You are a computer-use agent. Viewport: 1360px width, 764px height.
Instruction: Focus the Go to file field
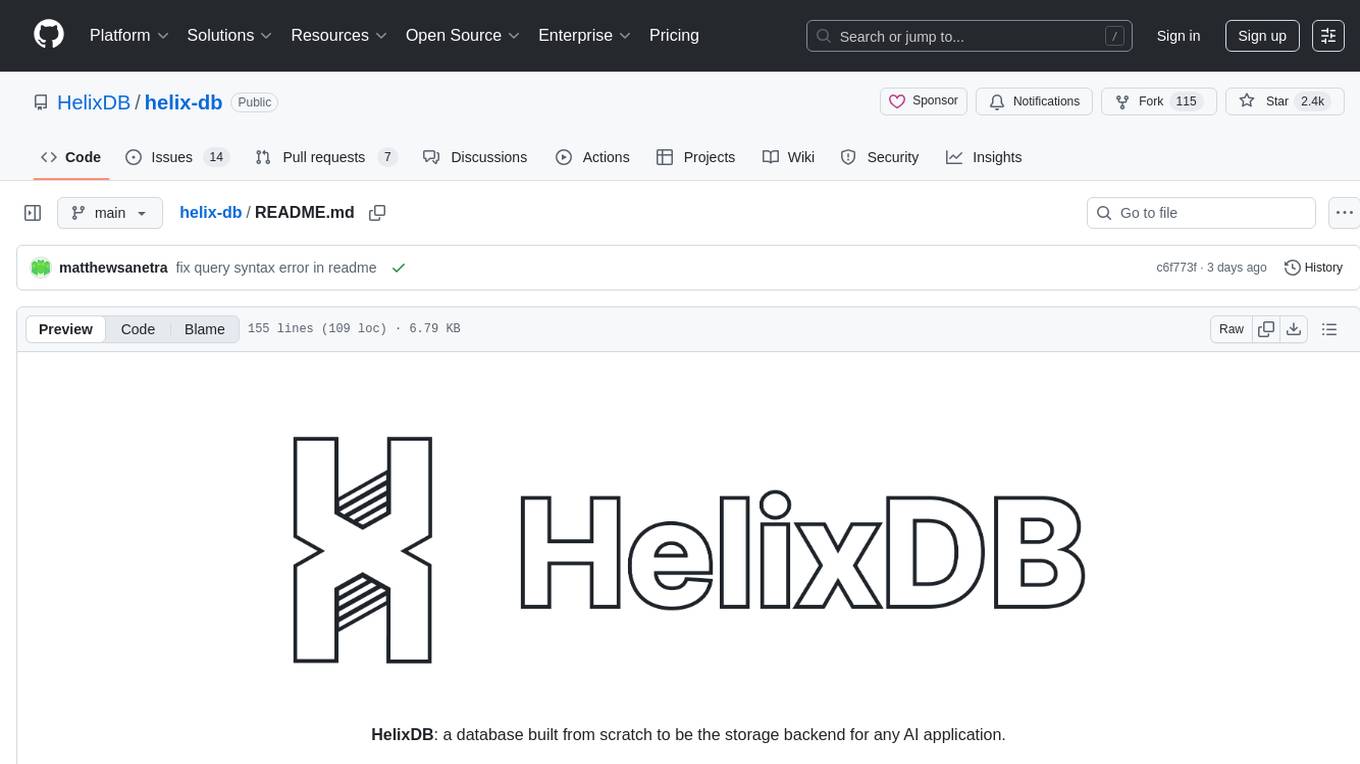tap(1201, 213)
